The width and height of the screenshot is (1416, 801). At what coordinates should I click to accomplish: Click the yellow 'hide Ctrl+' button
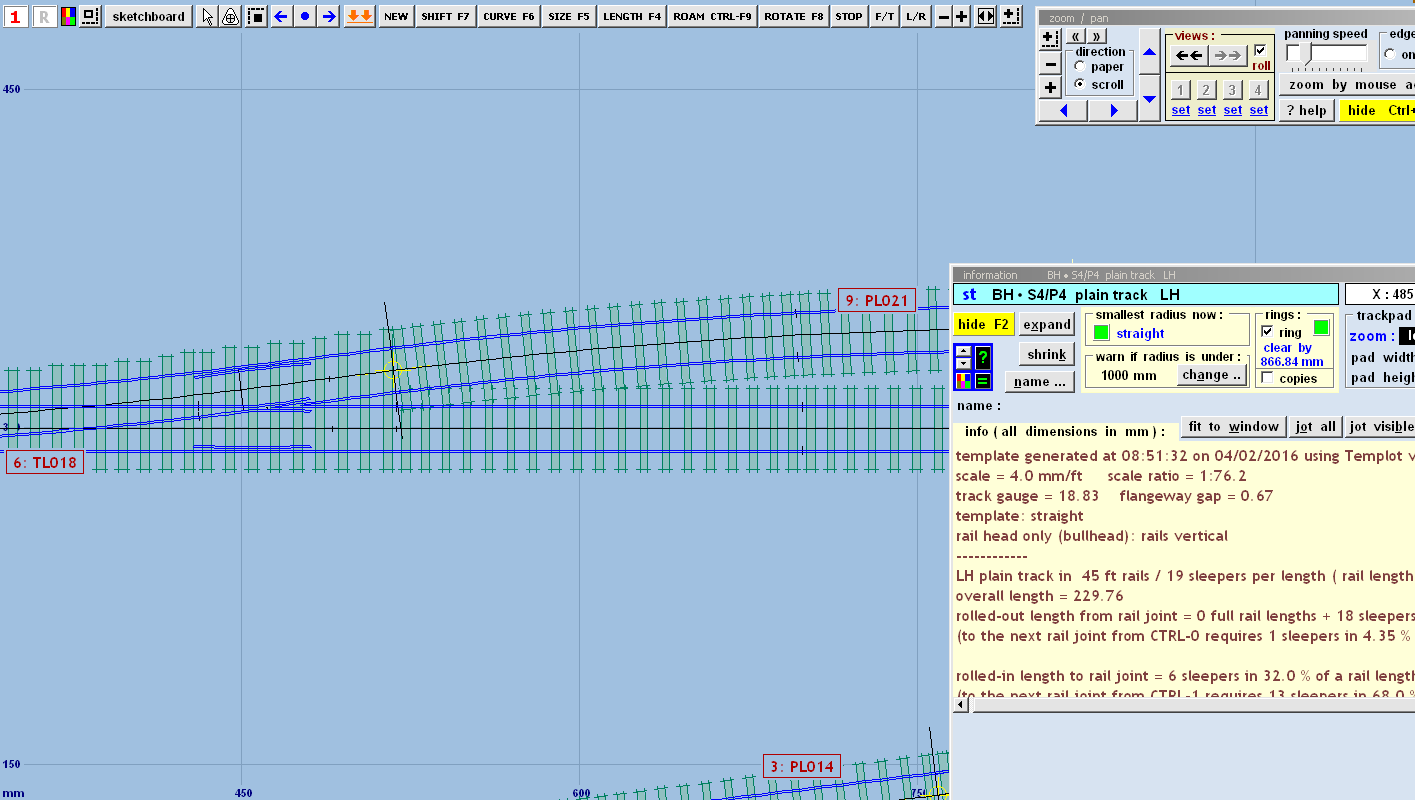[x=1378, y=110]
